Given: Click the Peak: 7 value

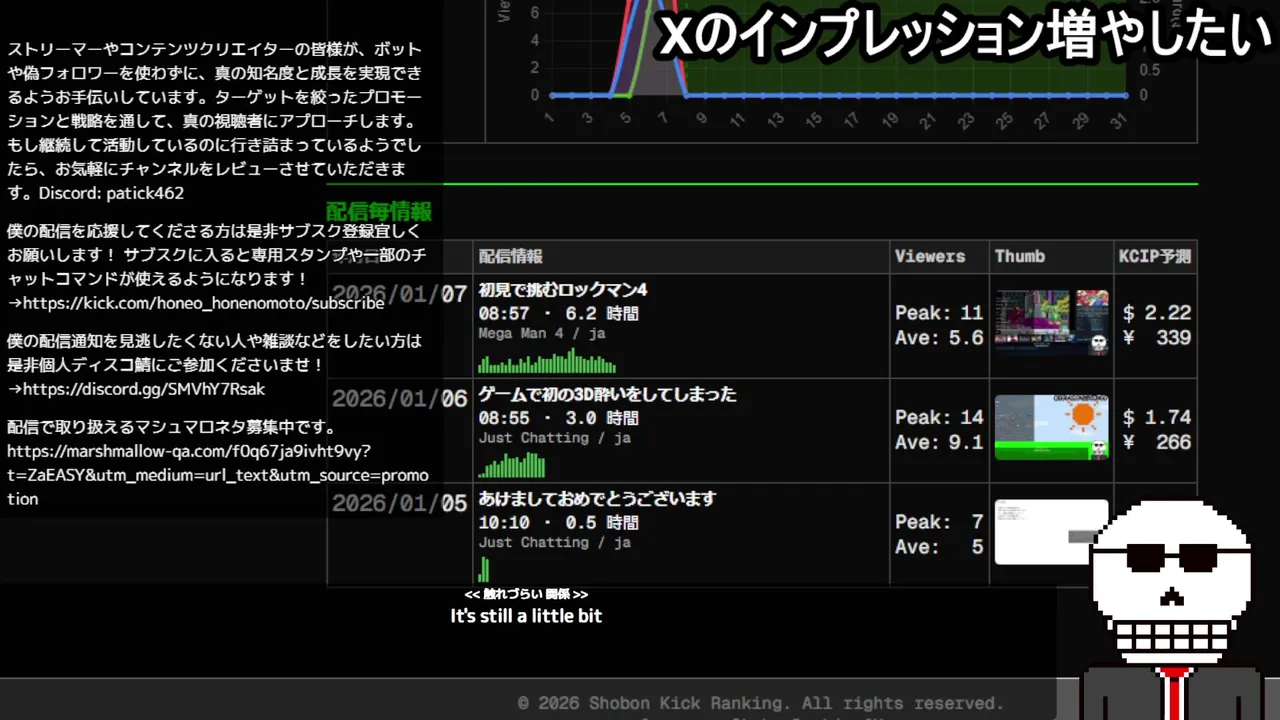Looking at the screenshot, I should coord(939,522).
